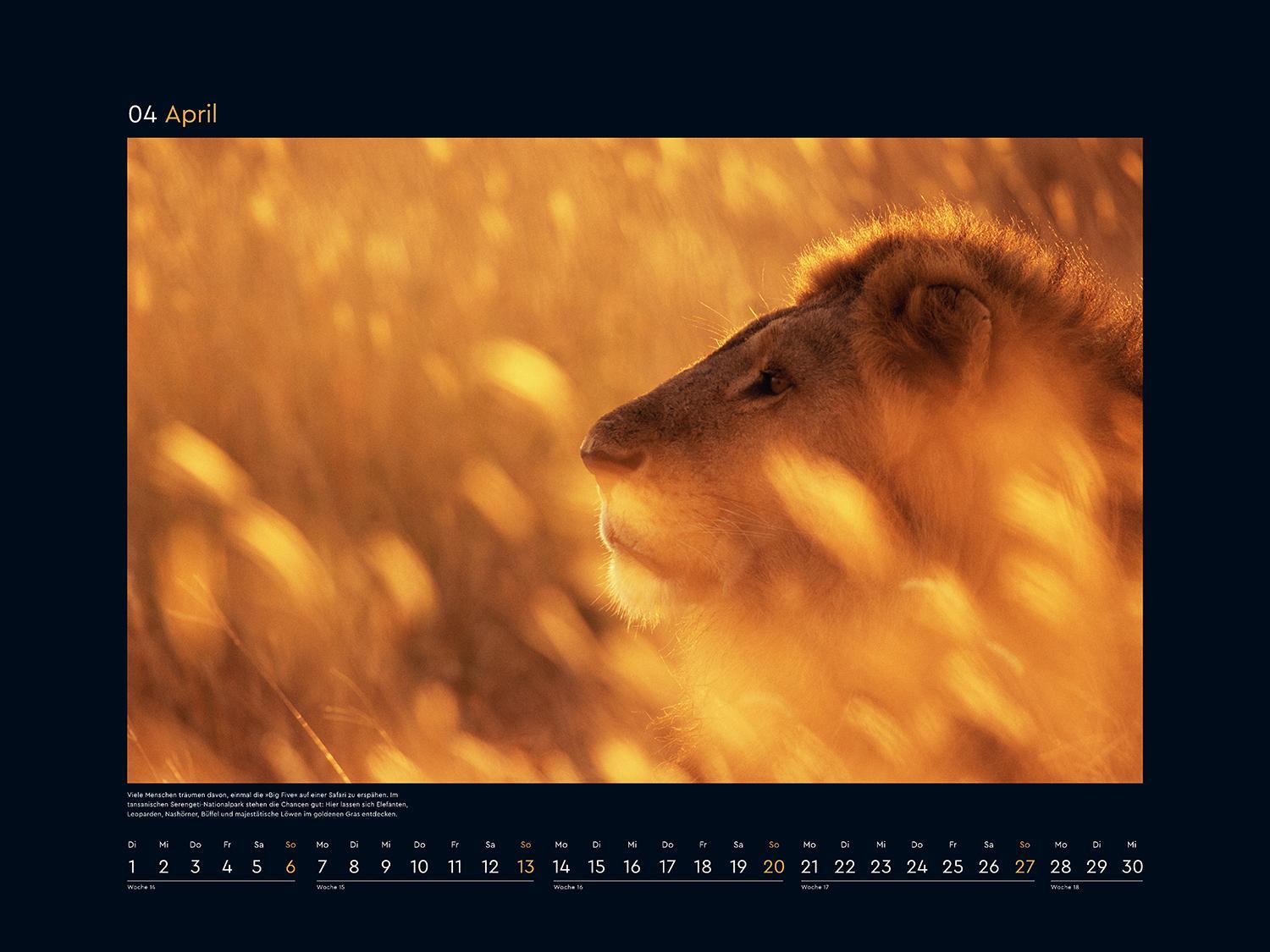Select date 28 in the calendar row
This screenshot has width=1270, height=952.
pos(1061,867)
